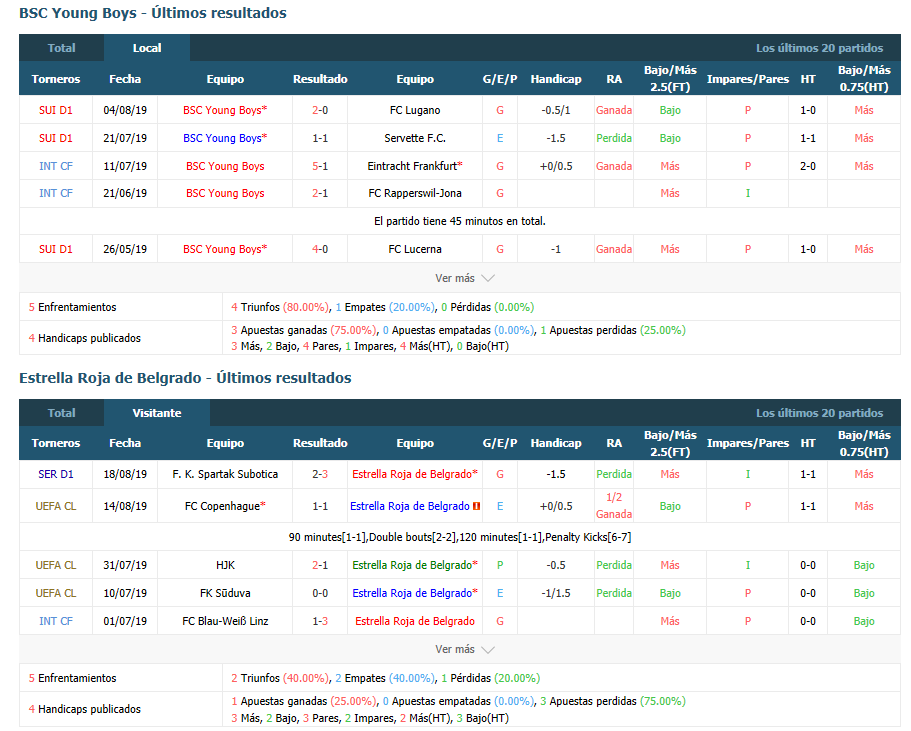911x731 pixels.
Task: Expand Ver más under Estrella Roja results
Action: 464,649
